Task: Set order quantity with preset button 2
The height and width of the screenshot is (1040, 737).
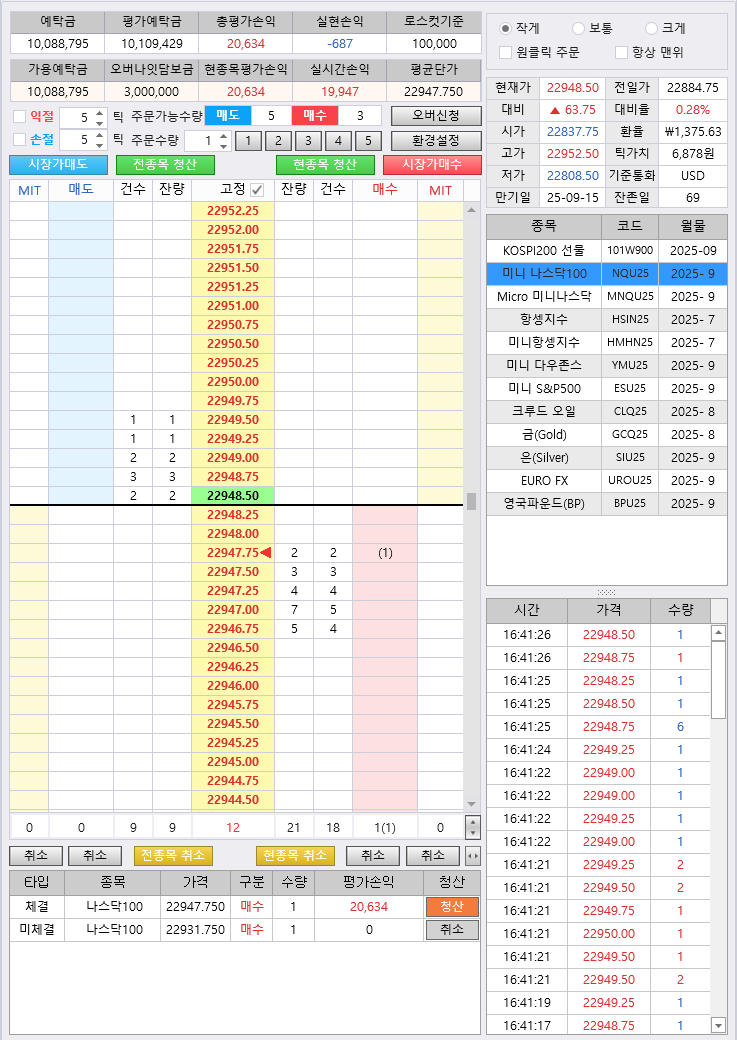Action: tap(278, 141)
